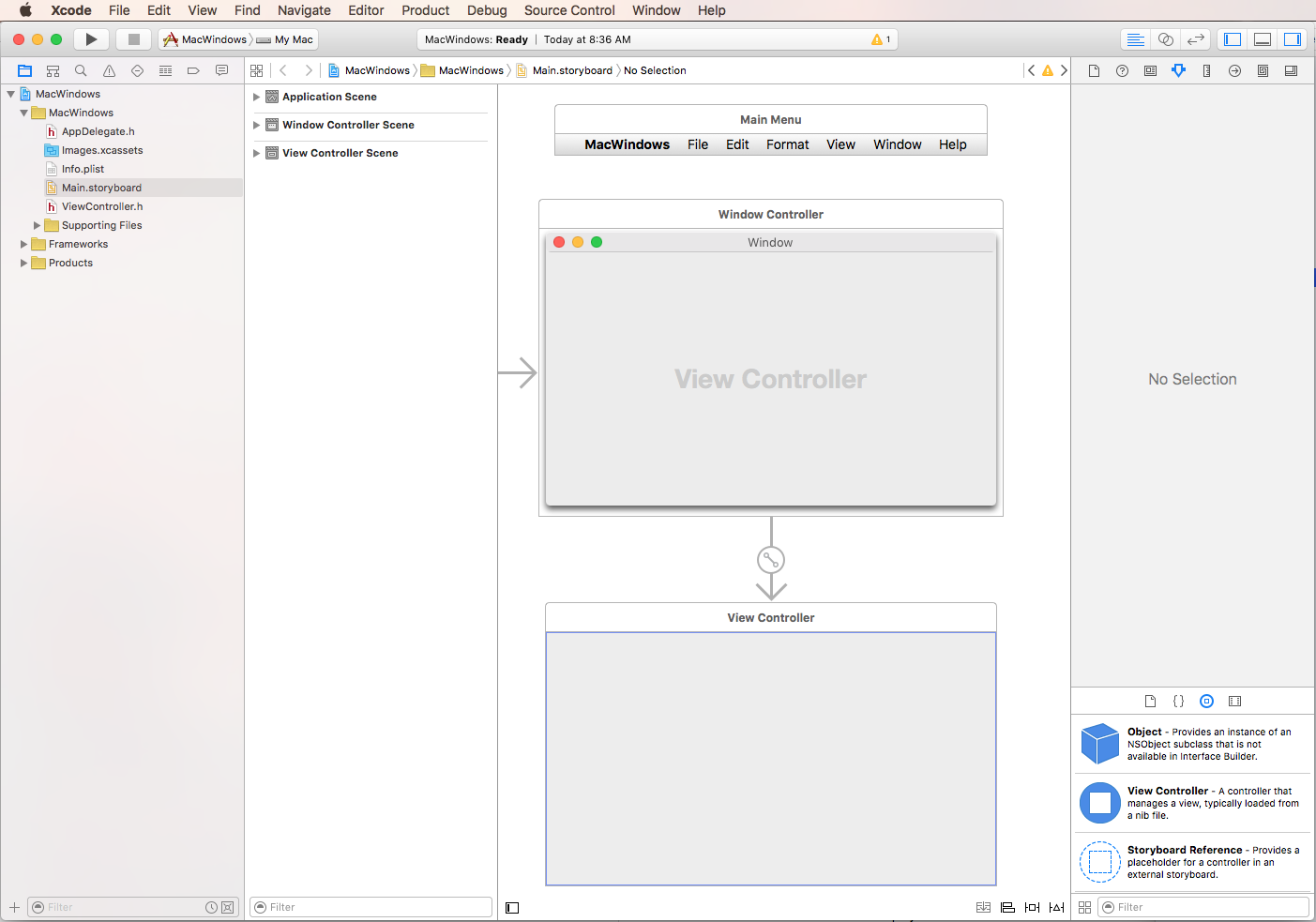Screen dimensions: 1316x922
Task: Toggle the document outline in the editor
Action: click(511, 907)
